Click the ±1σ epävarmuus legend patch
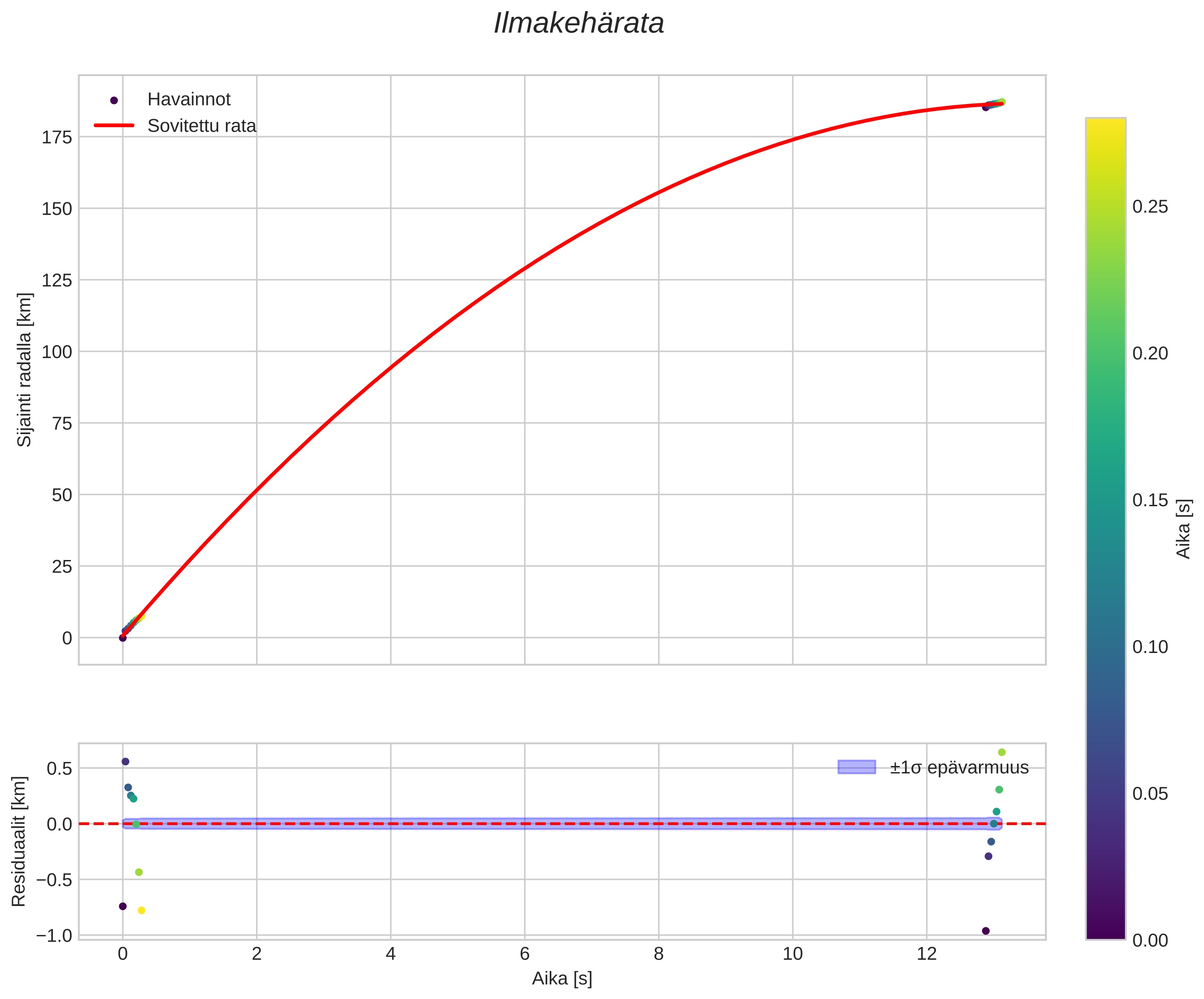Screen dimensions: 1204x999 coord(857,767)
